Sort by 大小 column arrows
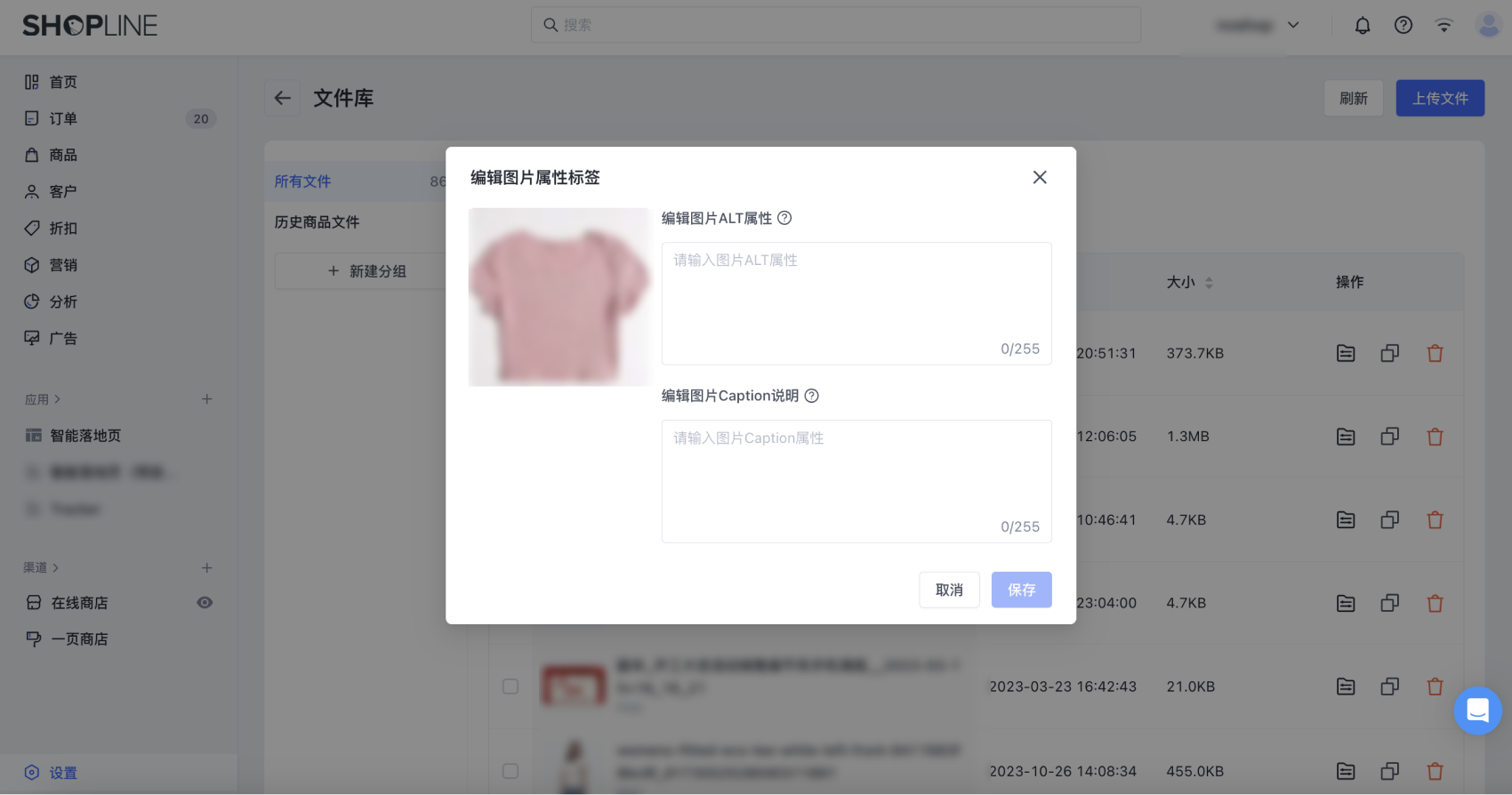Image resolution: width=1512 pixels, height=795 pixels. 1209,283
